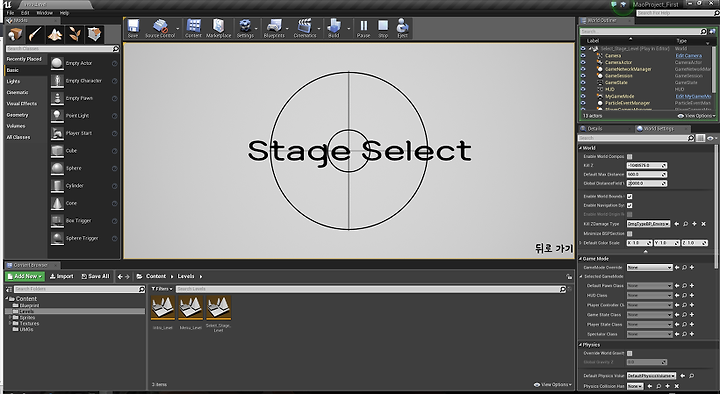Eject from the player controller

click(x=402, y=28)
